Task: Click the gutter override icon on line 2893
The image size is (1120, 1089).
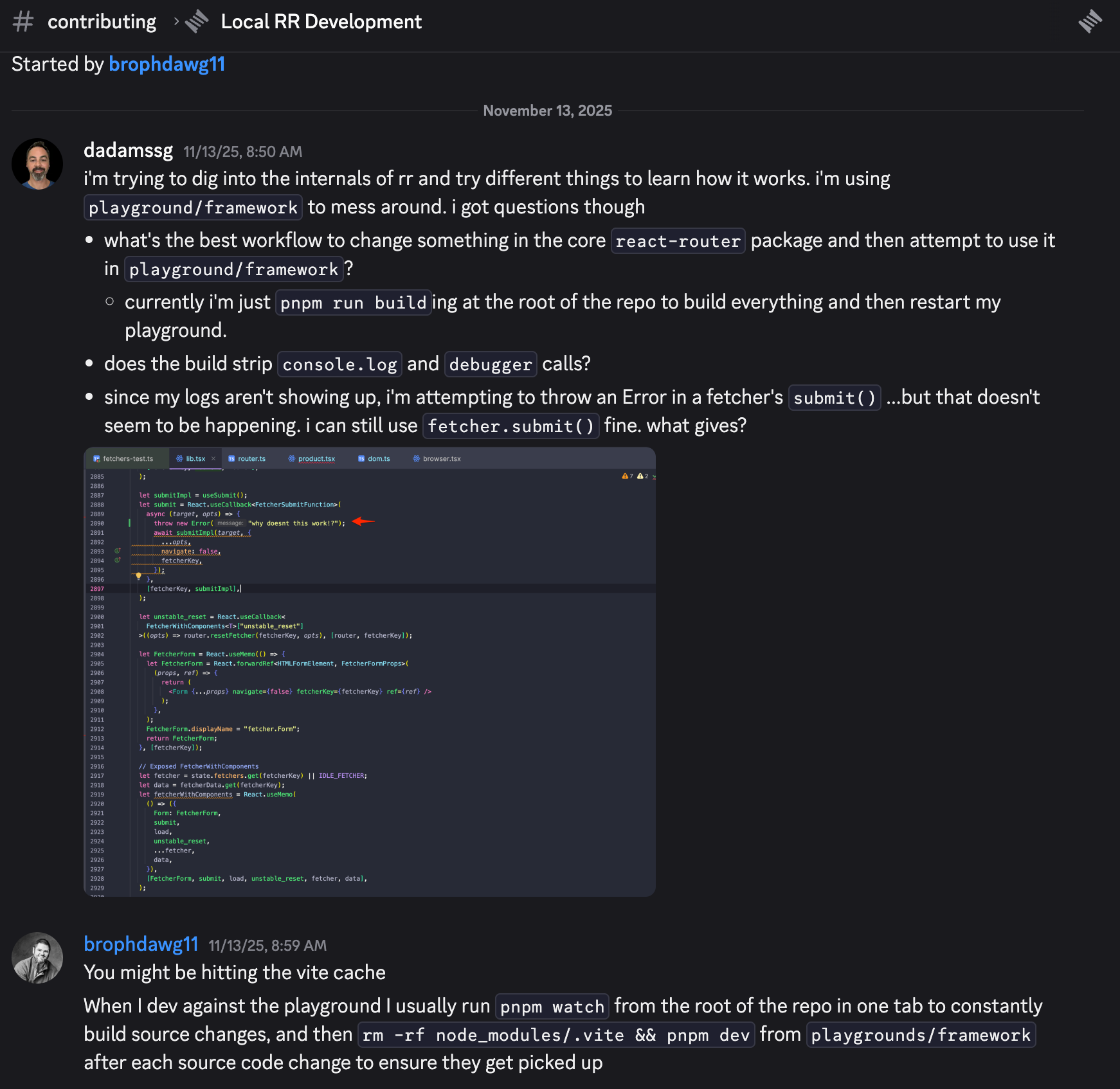Action: (118, 551)
